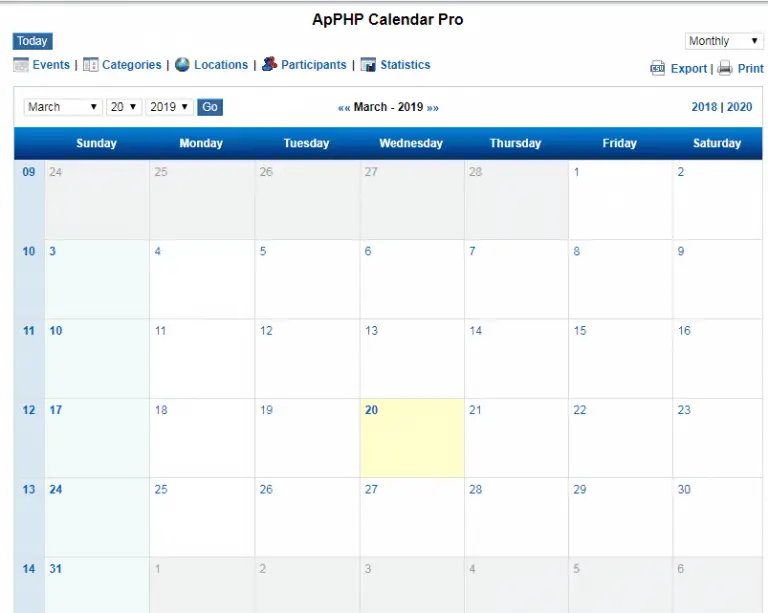Select week number 11

(29, 330)
